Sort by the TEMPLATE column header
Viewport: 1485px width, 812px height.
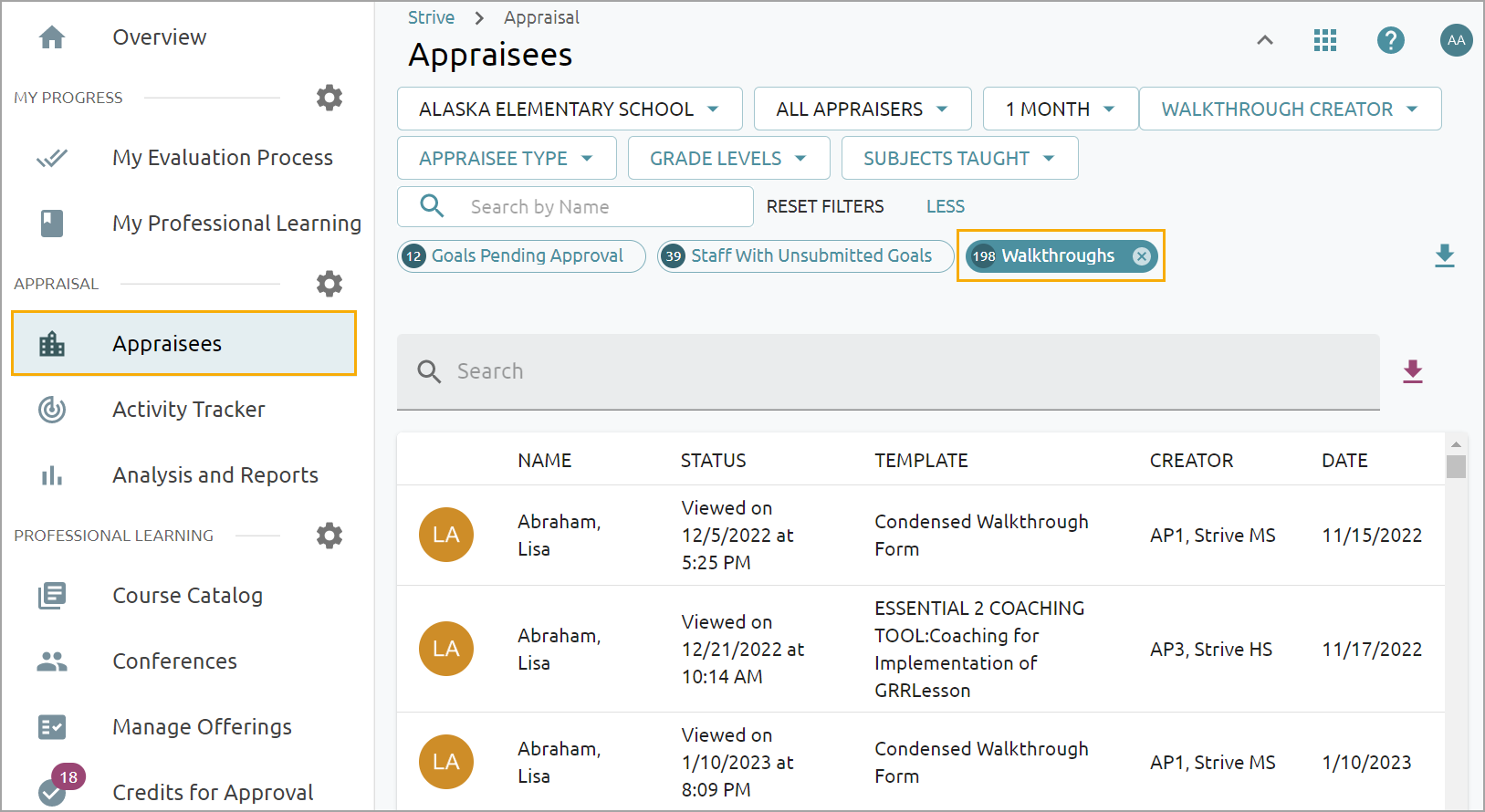coord(922,461)
